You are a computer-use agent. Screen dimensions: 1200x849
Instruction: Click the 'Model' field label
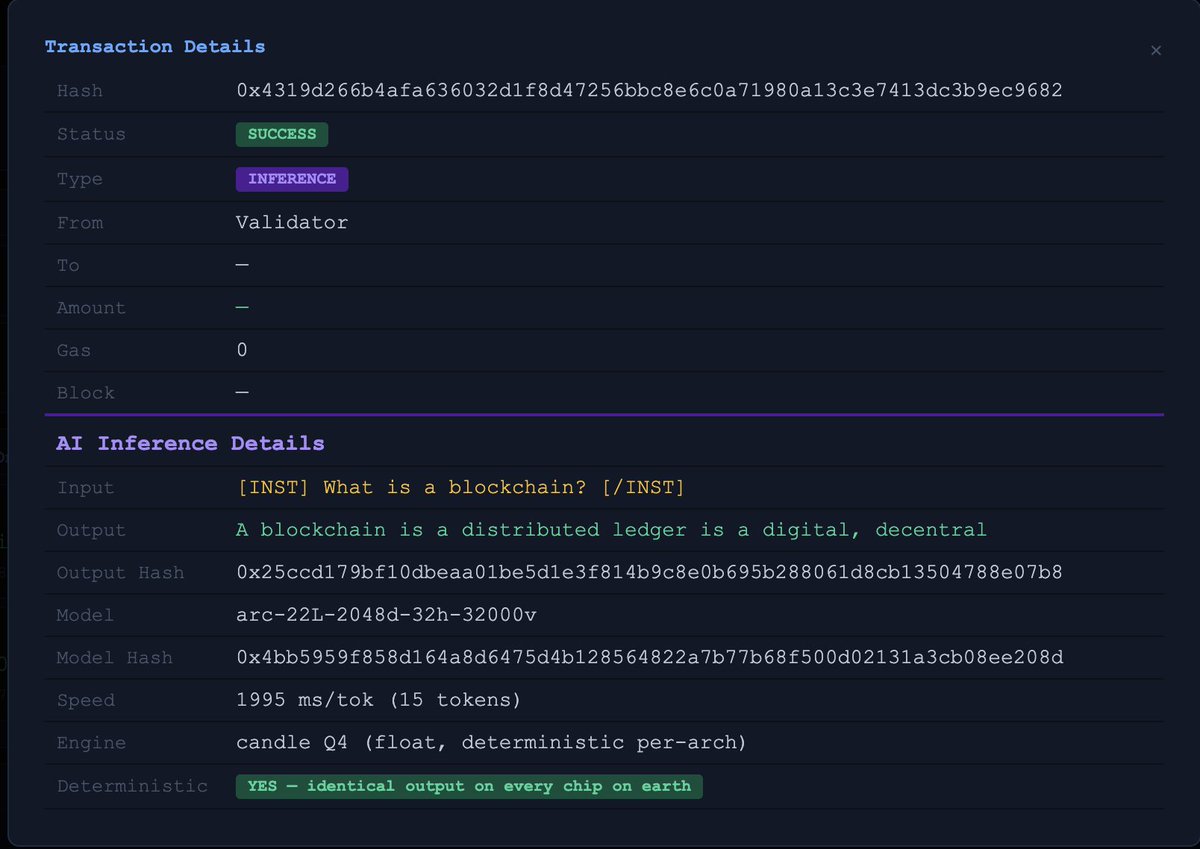[x=86, y=615]
